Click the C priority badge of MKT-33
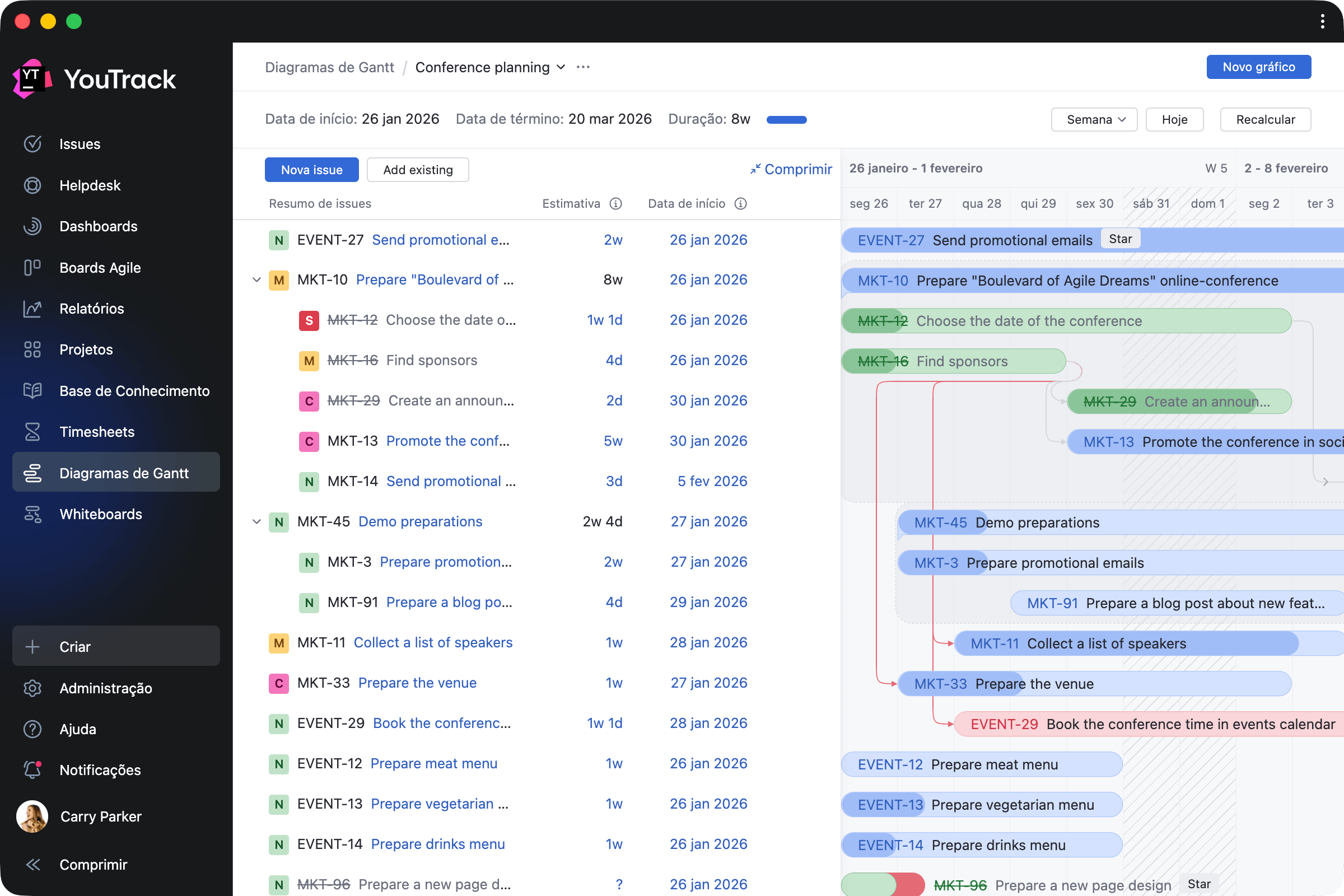The image size is (1344, 896). click(279, 683)
